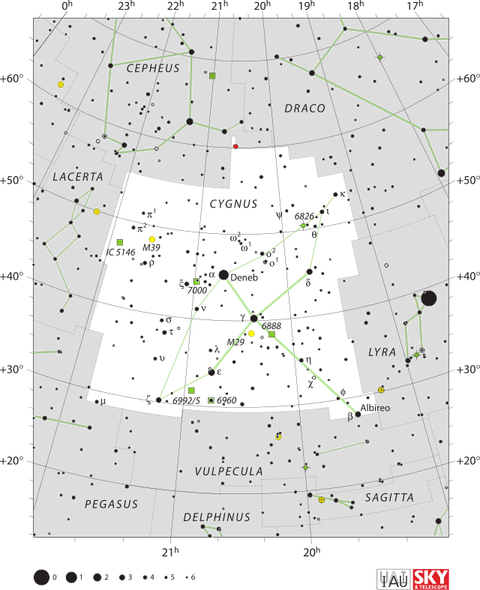480x590 pixels.
Task: Click the Sky & Telescope logo
Action: point(431,579)
